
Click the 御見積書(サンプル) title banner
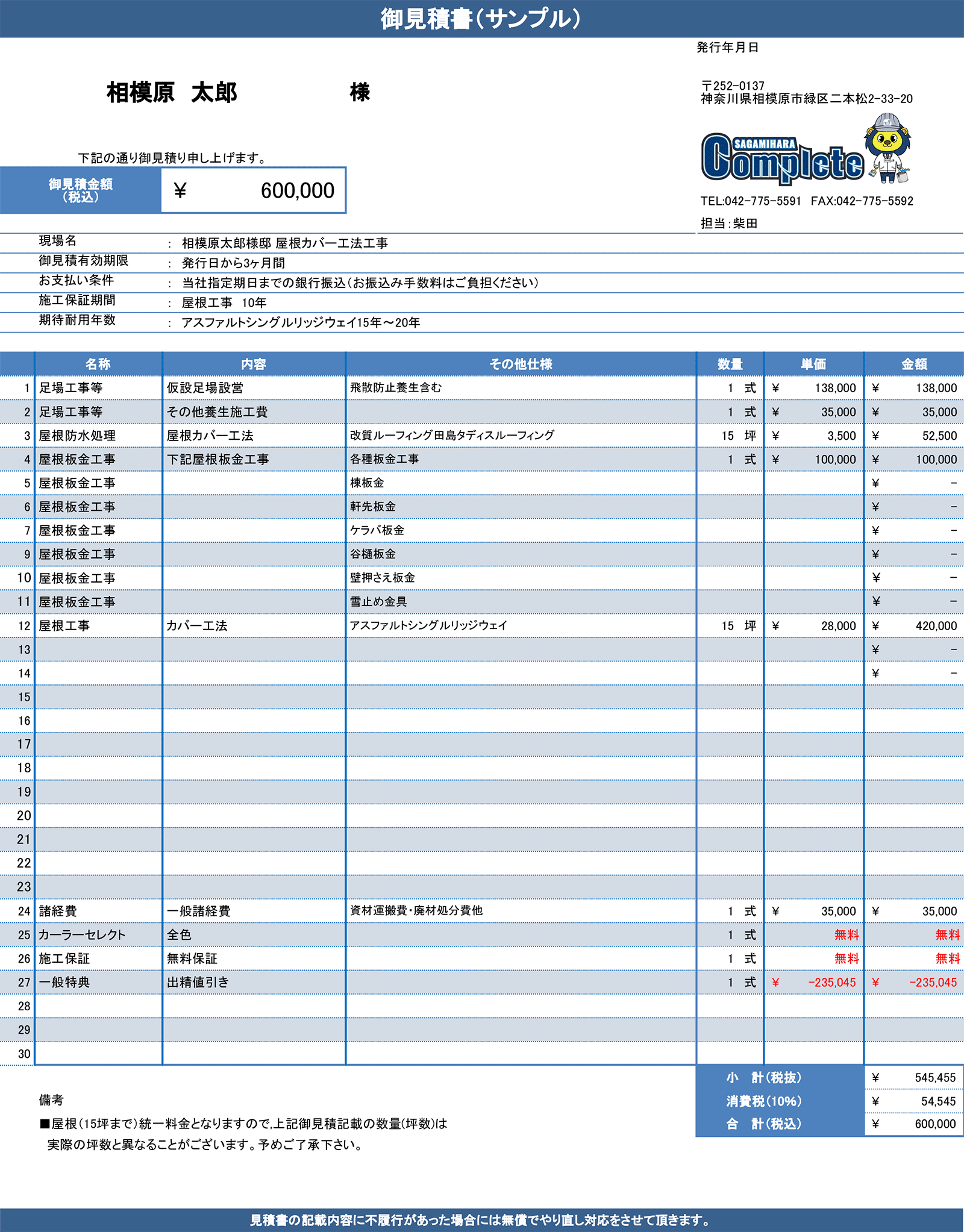pyautogui.click(x=481, y=19)
